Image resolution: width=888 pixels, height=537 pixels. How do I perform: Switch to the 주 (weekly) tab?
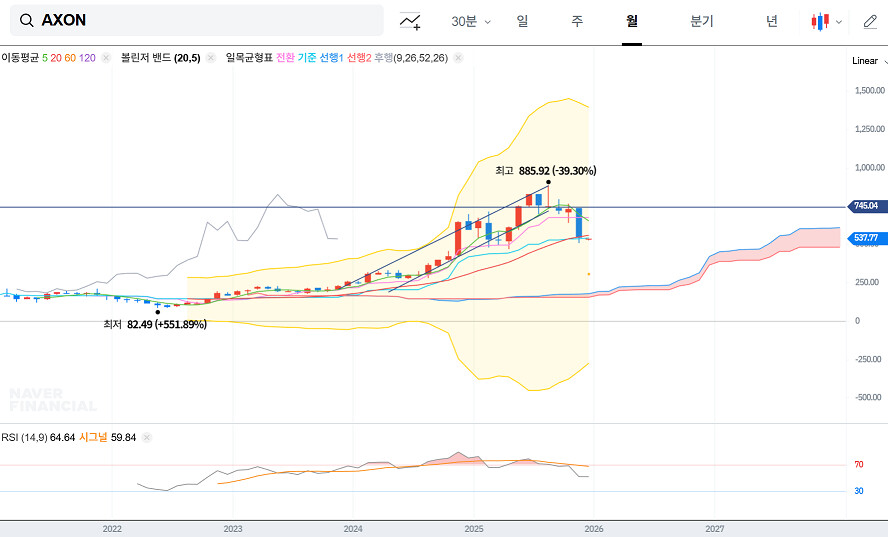[577, 22]
